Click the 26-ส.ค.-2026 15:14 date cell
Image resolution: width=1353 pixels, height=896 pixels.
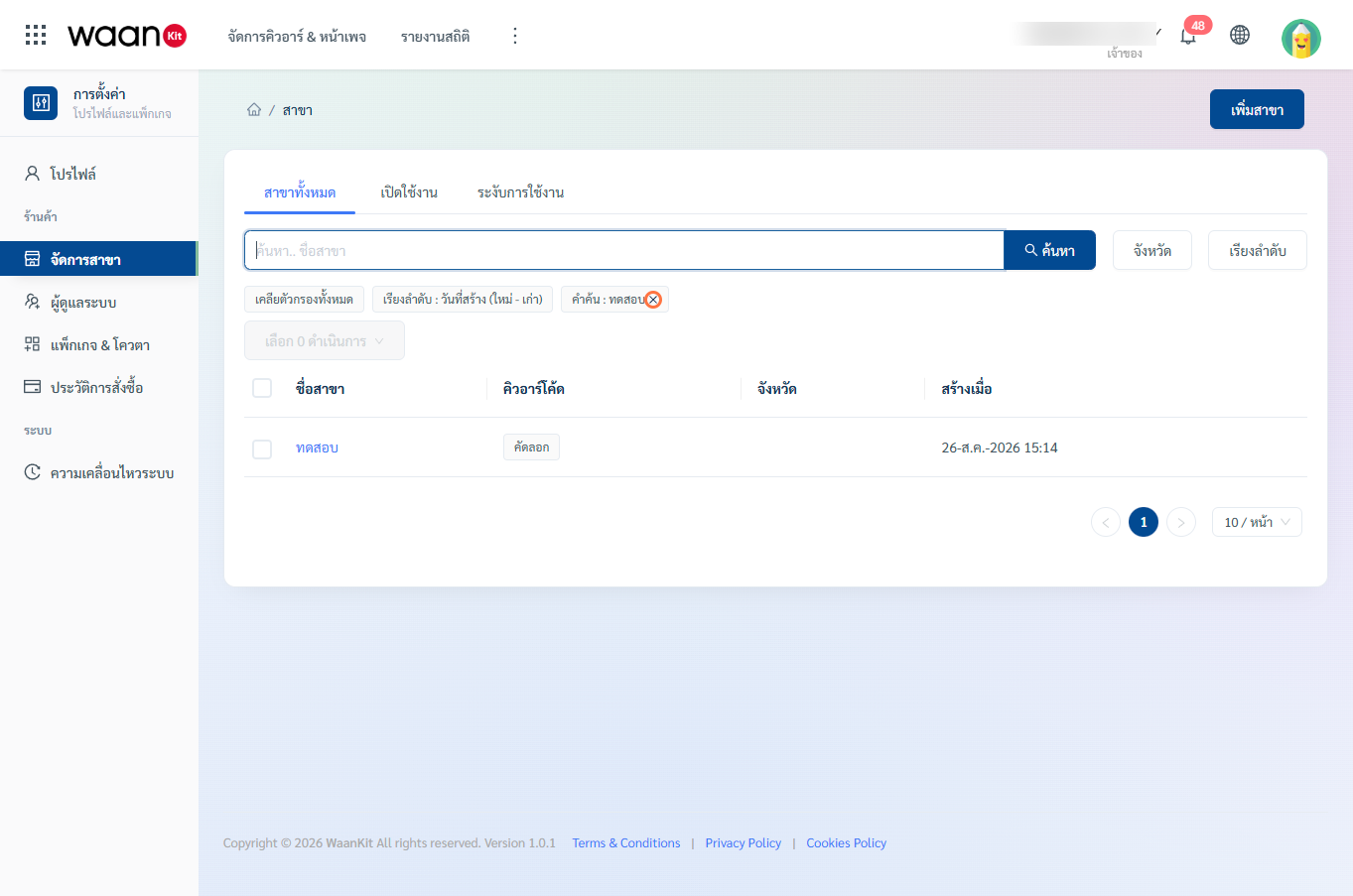coord(1000,448)
